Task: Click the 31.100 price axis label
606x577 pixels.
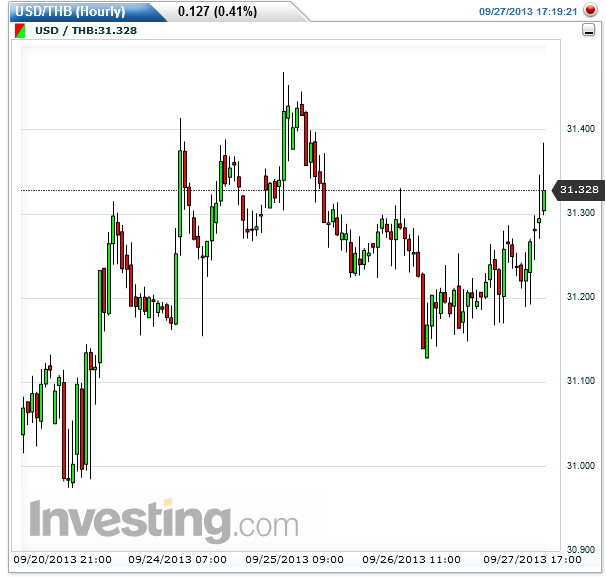Action: pyautogui.click(x=580, y=381)
